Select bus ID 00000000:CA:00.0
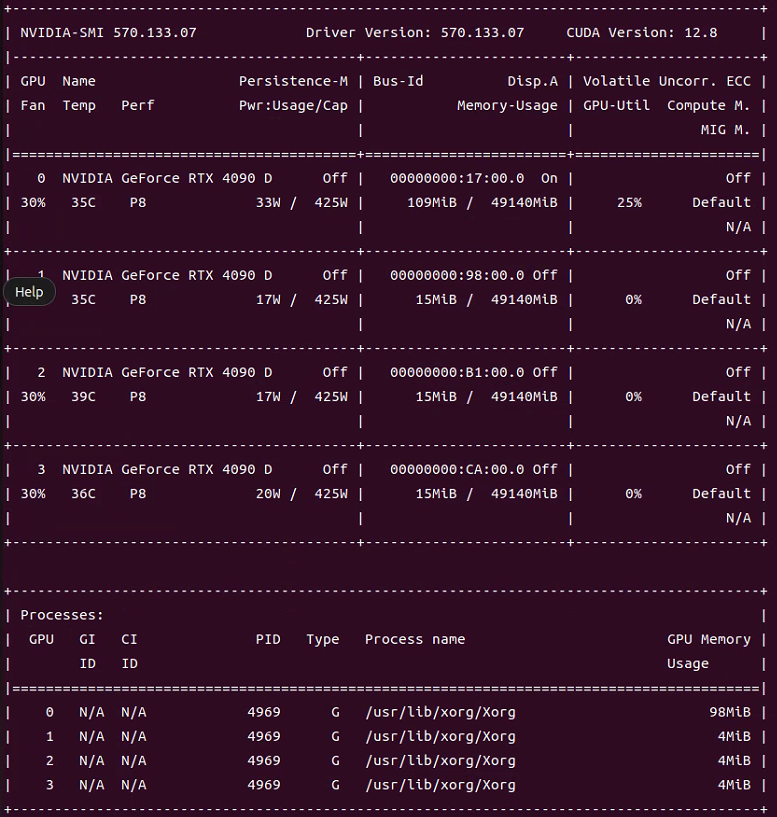 457,469
